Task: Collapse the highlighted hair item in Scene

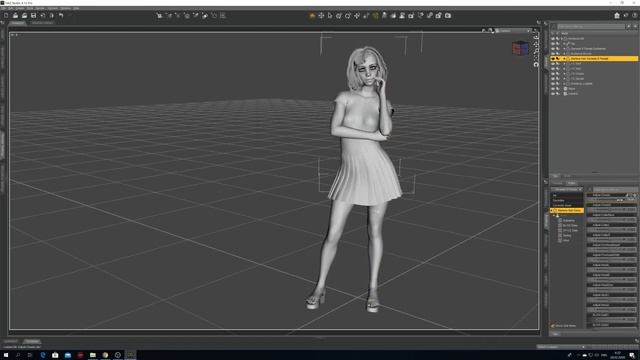Action: tap(564, 59)
